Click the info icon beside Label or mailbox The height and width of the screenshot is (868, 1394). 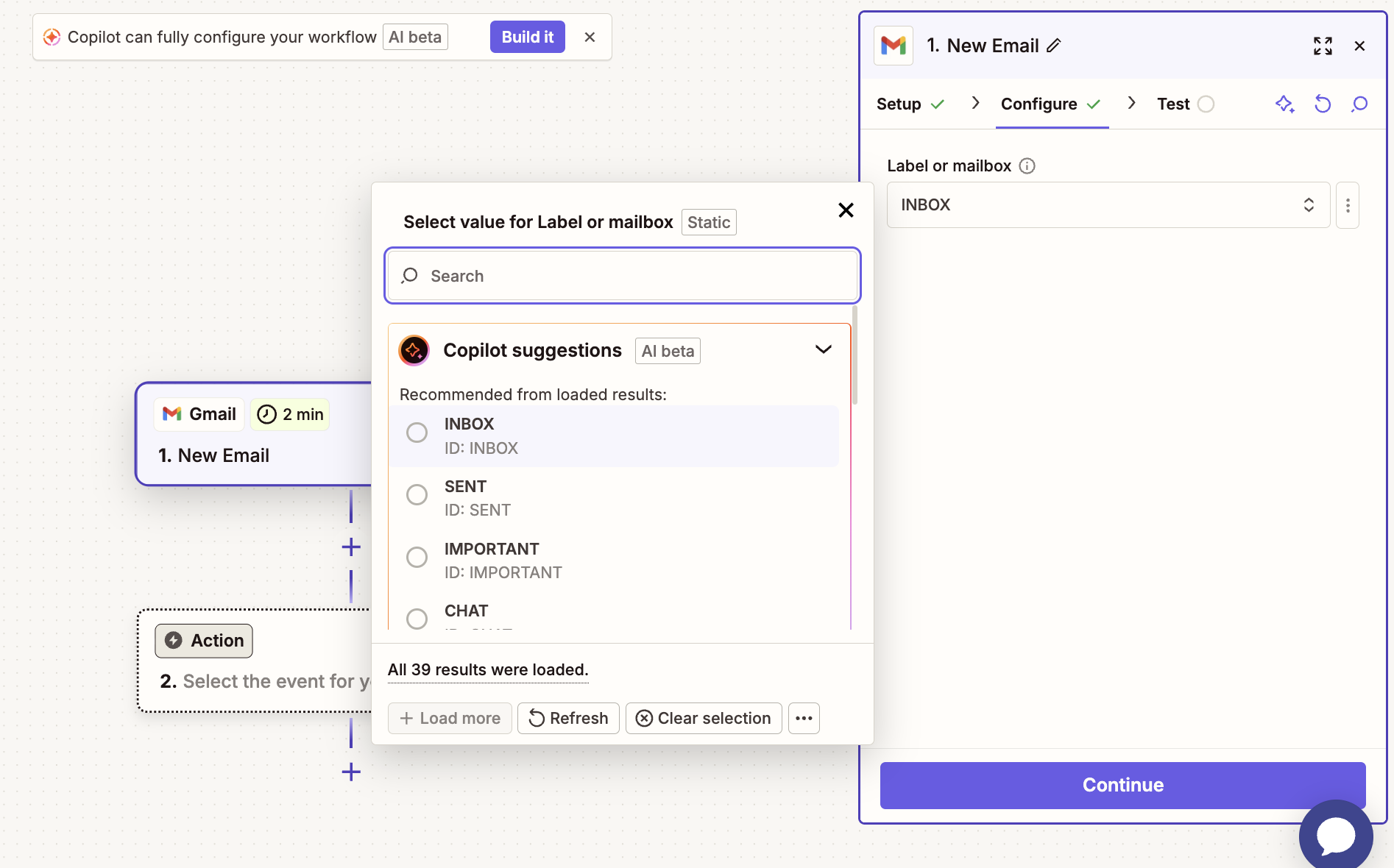click(x=1027, y=166)
